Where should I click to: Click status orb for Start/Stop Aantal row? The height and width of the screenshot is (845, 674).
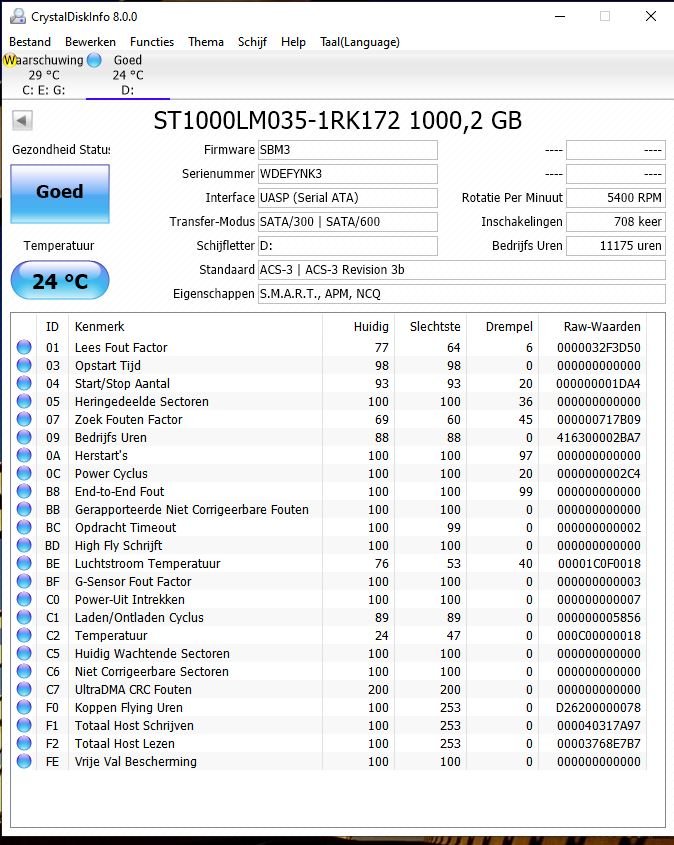24,383
